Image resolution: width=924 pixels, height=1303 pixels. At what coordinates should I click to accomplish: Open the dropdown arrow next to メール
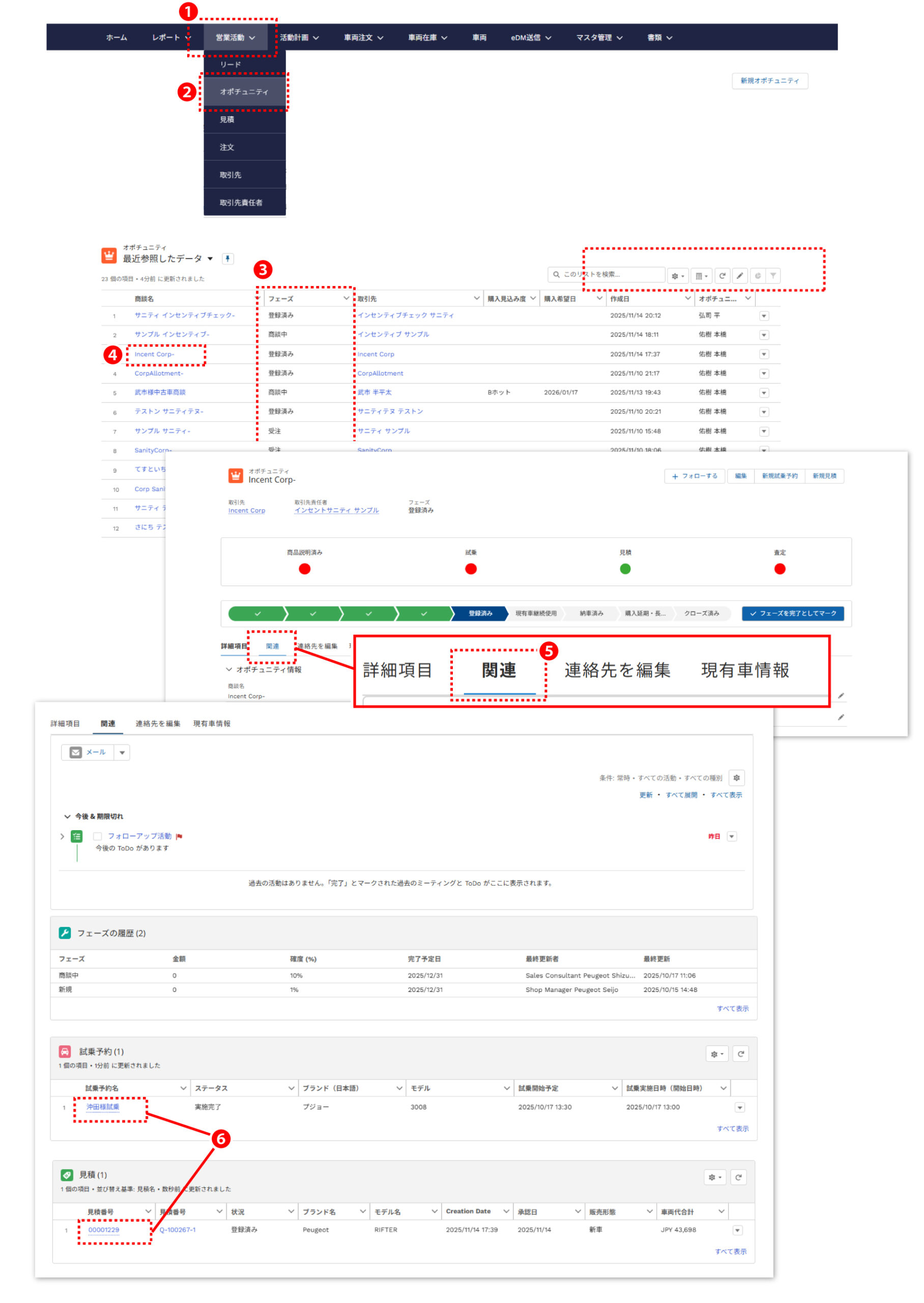pos(122,753)
